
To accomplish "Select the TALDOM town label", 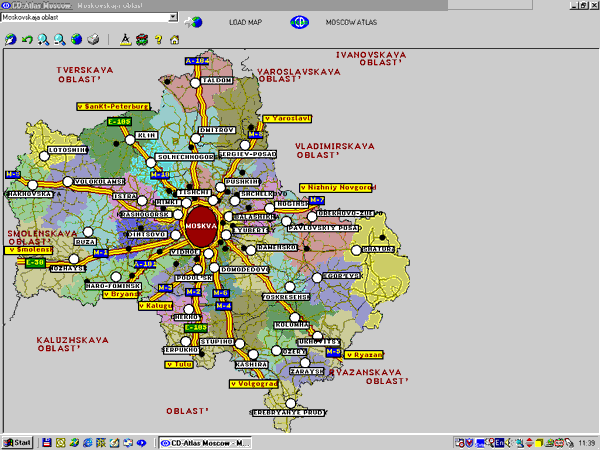I will pyautogui.click(x=217, y=80).
